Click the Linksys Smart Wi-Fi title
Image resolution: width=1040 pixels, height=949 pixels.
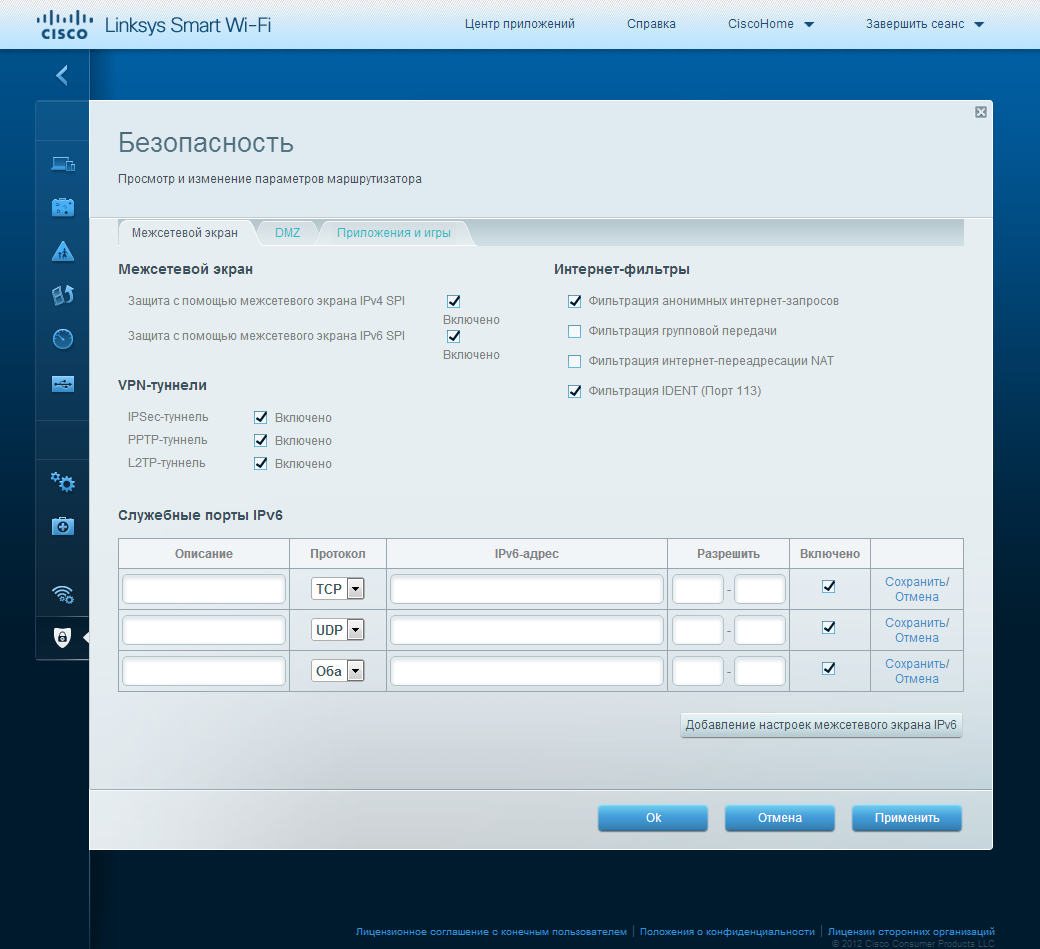[188, 25]
